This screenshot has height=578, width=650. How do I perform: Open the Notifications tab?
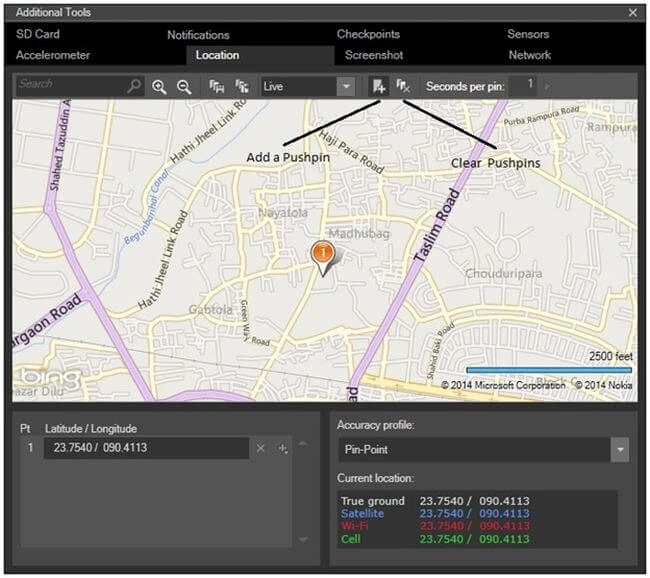(x=198, y=35)
